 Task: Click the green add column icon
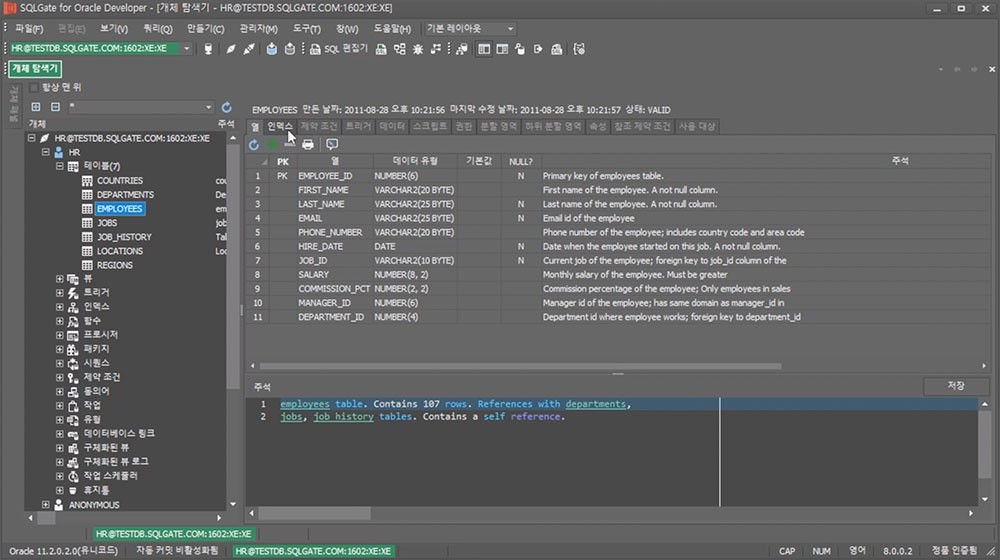point(272,145)
